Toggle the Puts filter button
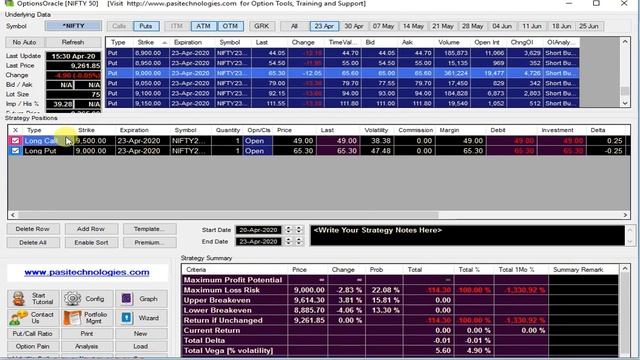 click(x=146, y=26)
